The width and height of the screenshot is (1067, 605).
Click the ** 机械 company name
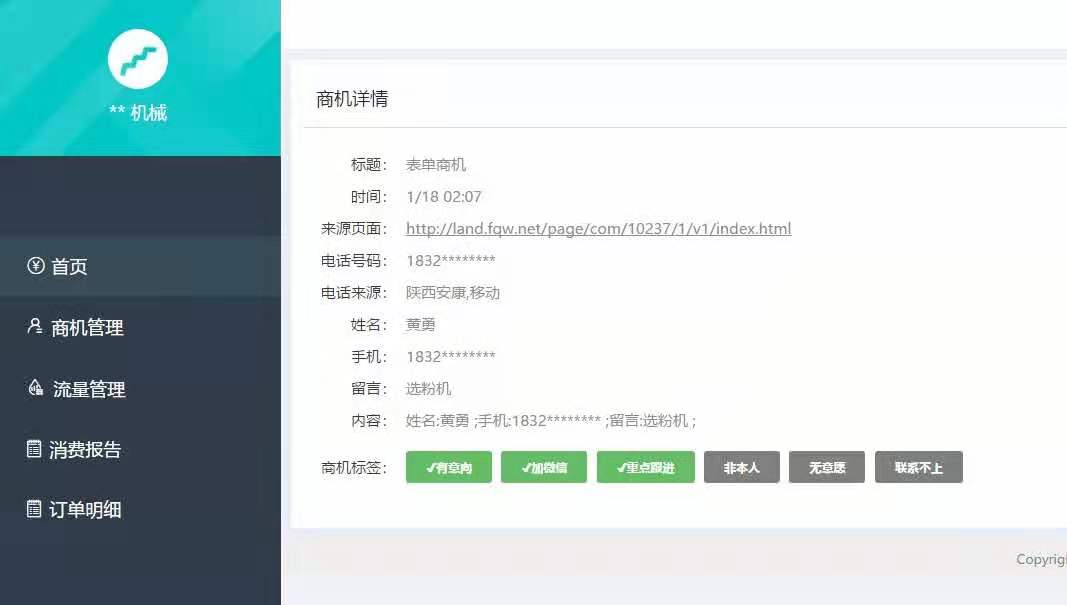[138, 112]
